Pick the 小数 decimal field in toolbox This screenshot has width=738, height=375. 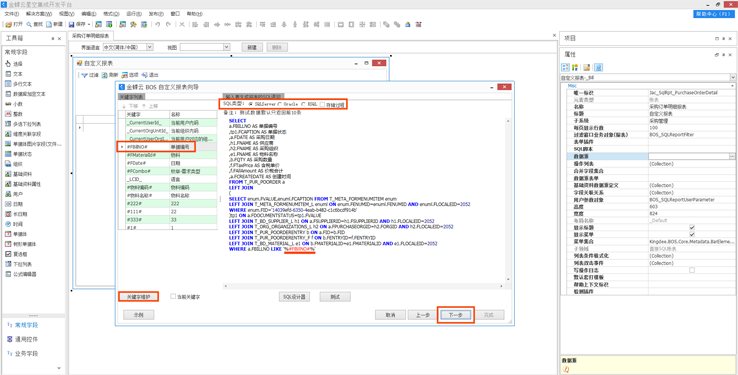click(x=14, y=104)
